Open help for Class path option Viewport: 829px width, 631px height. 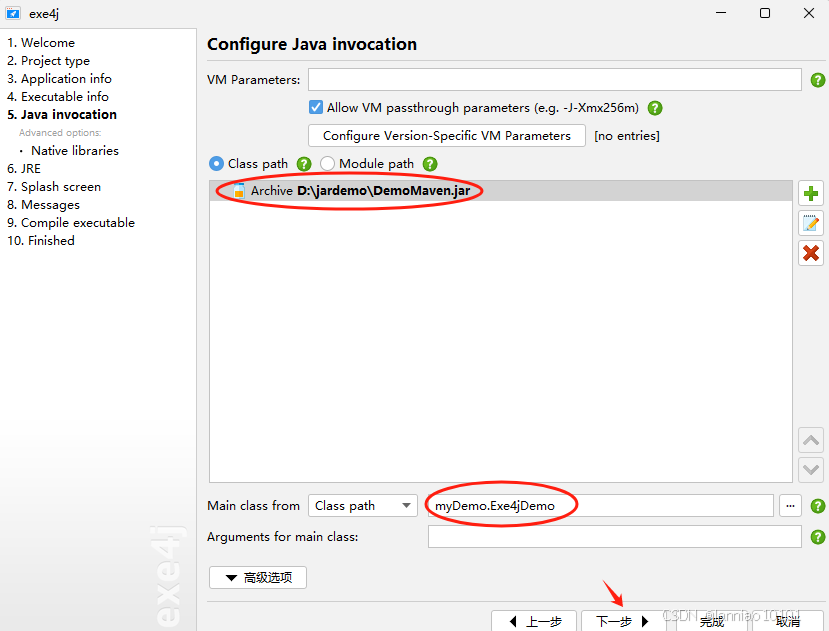click(x=304, y=164)
